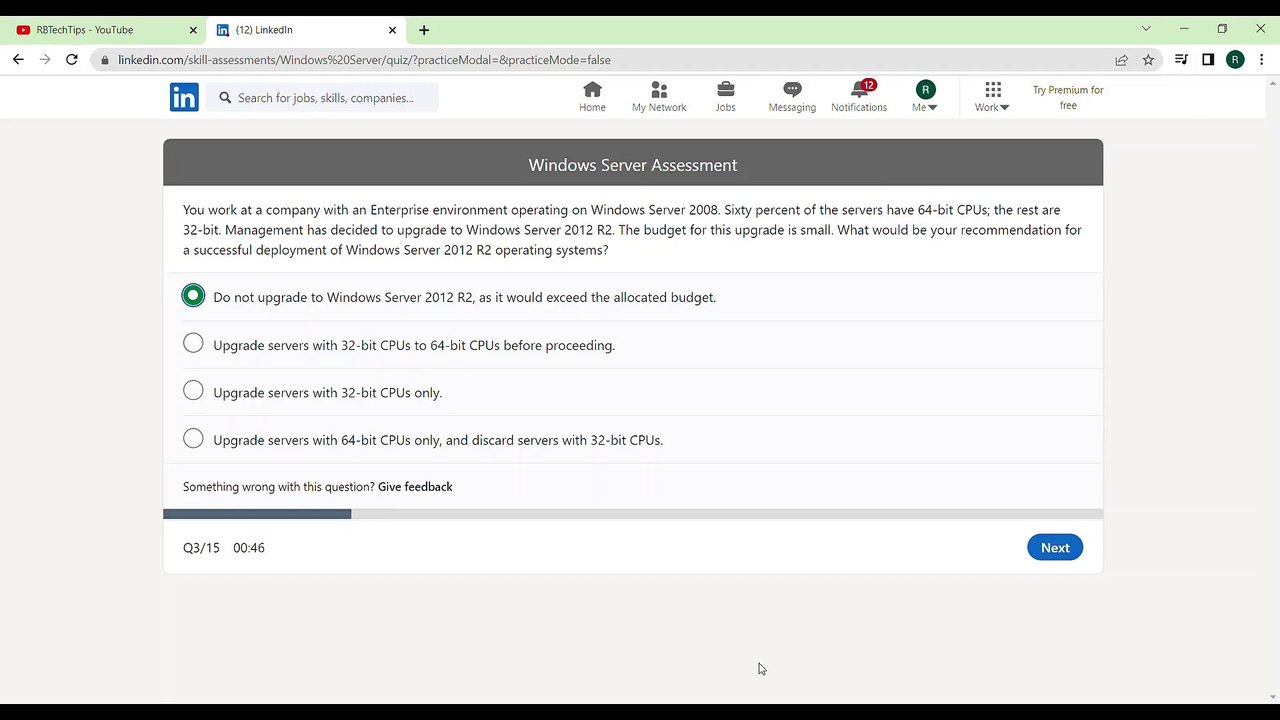Click the Give feedback link

(415, 487)
